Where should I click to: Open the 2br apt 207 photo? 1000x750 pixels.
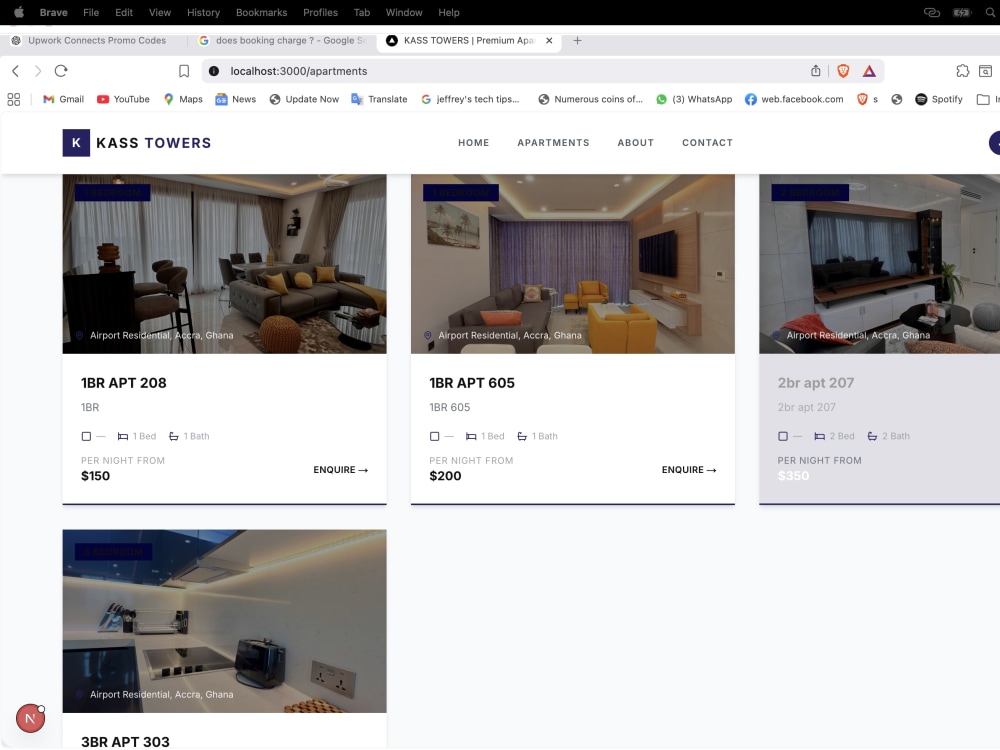879,264
